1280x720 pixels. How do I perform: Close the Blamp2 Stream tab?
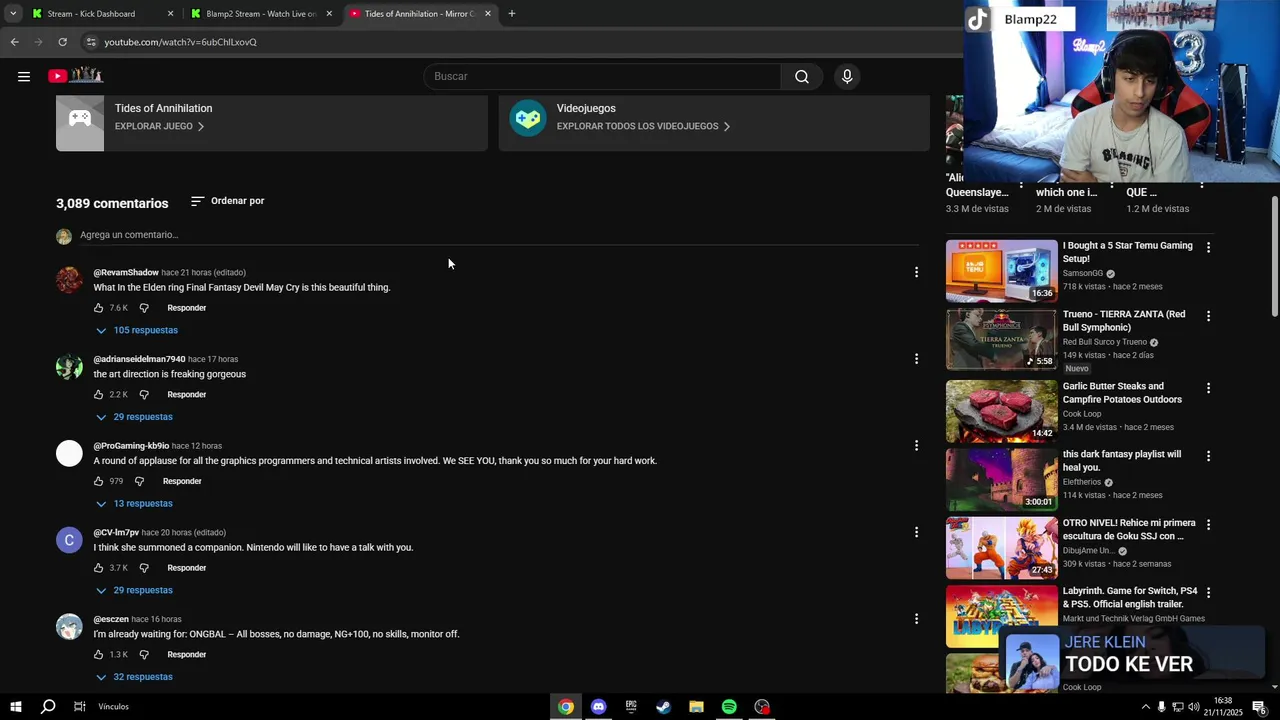329,14
